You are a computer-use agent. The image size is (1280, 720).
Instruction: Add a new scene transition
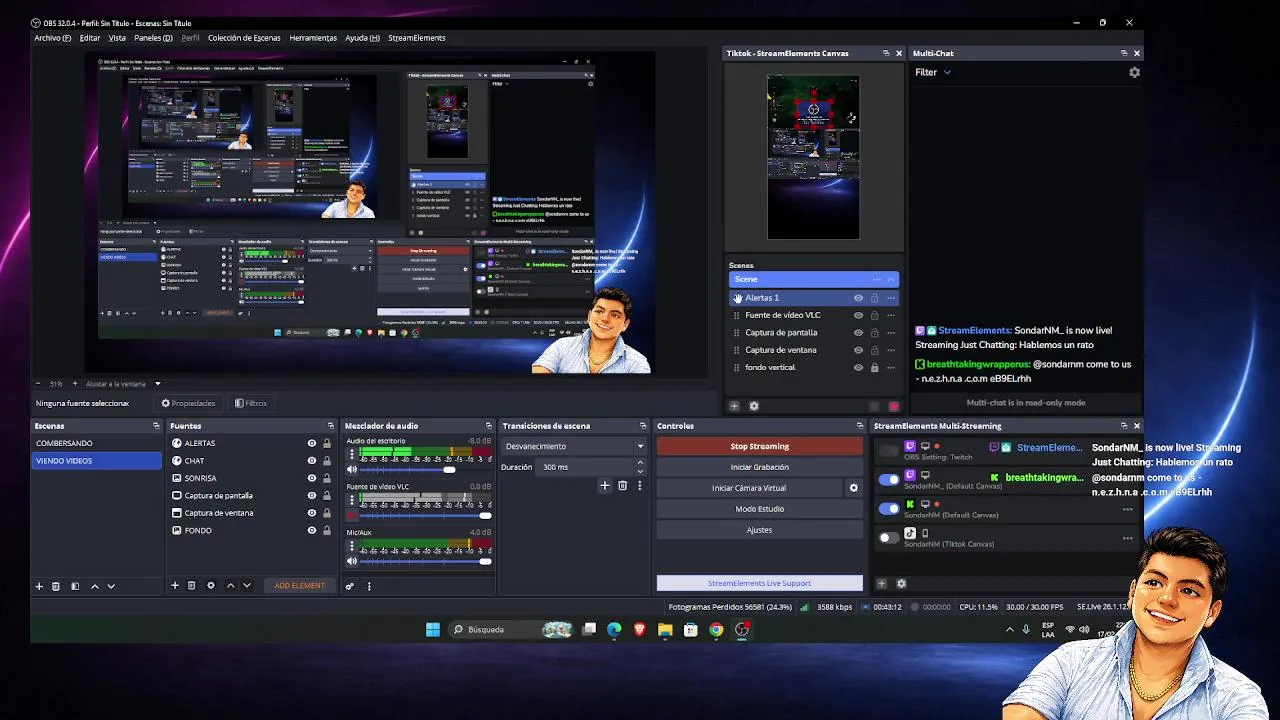click(x=604, y=485)
